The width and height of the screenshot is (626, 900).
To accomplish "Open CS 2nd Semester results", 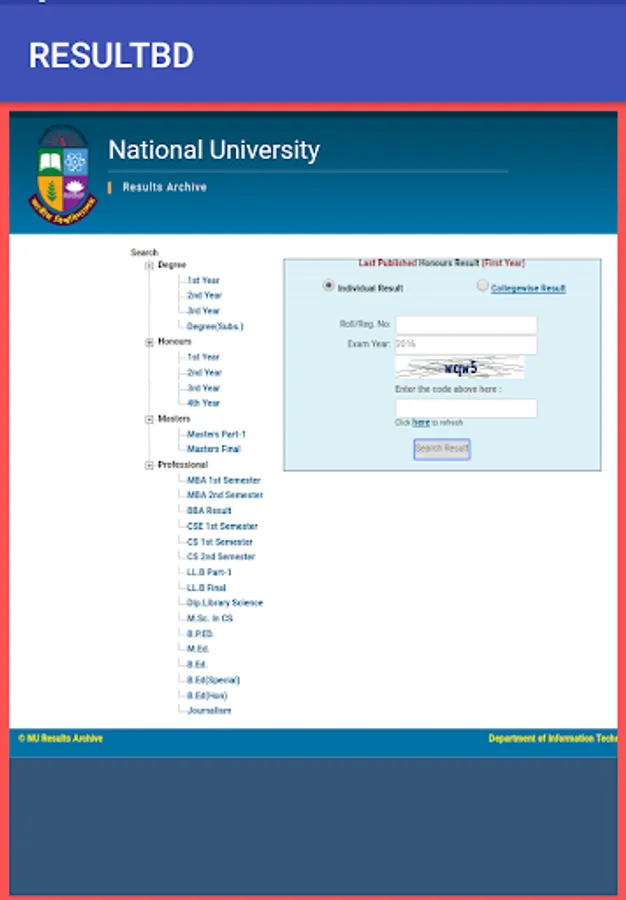I will 221,556.
